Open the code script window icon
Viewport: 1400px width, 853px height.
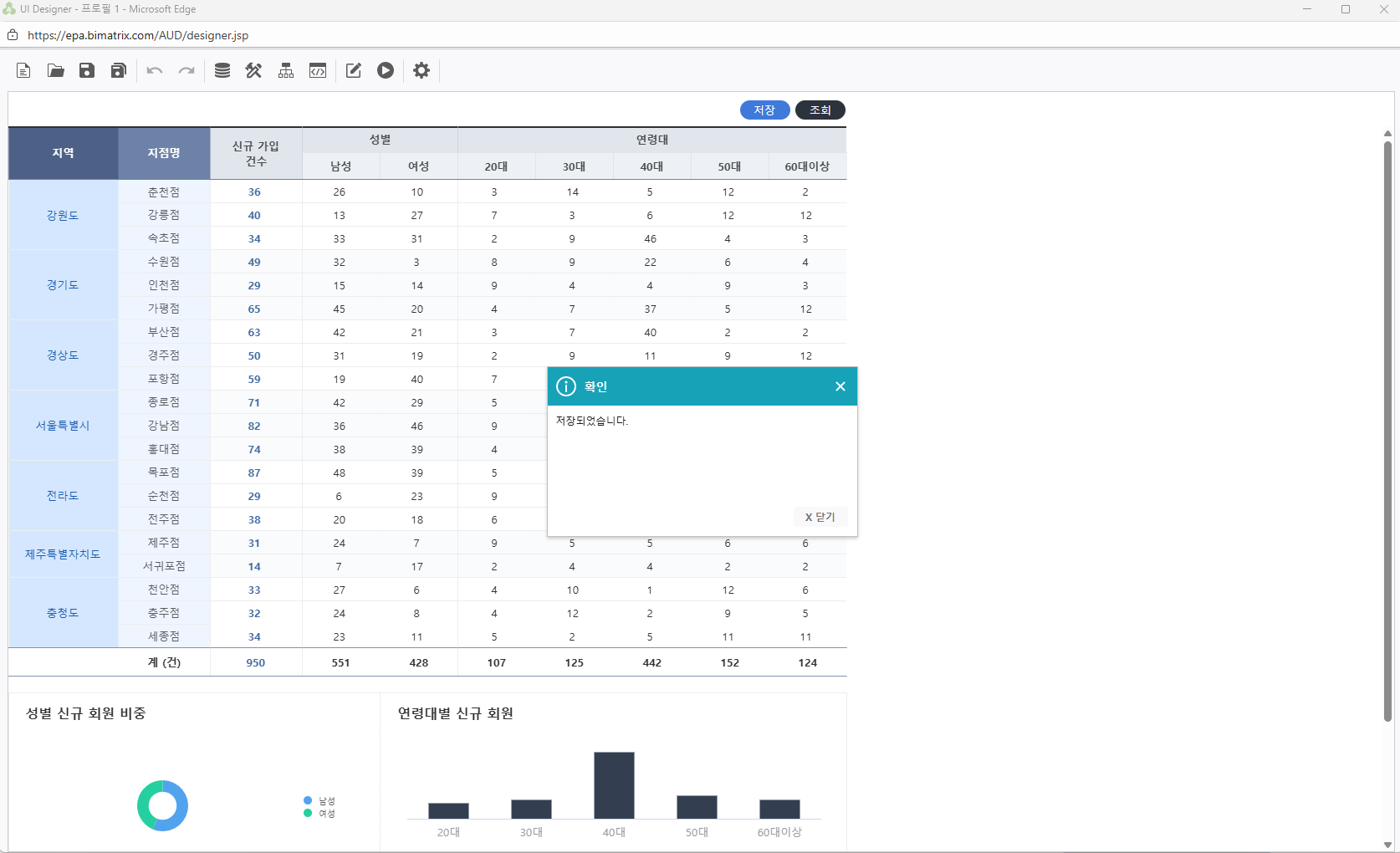coord(318,71)
